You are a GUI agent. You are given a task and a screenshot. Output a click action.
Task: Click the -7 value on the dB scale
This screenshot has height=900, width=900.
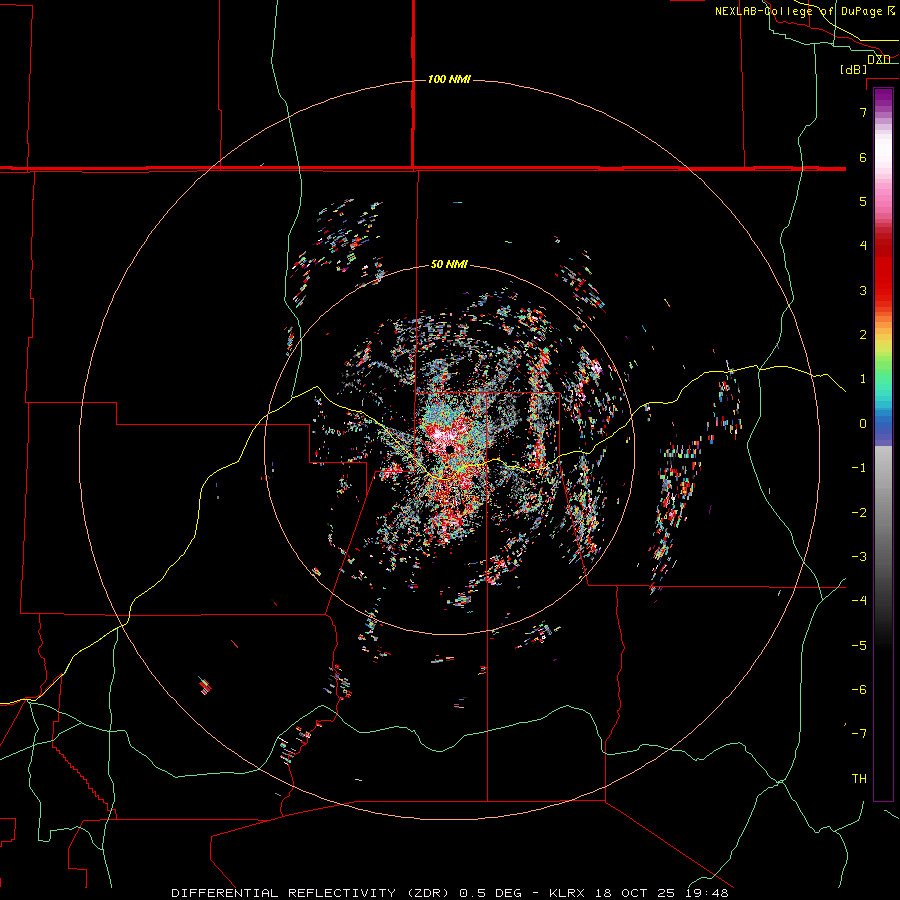click(x=859, y=734)
